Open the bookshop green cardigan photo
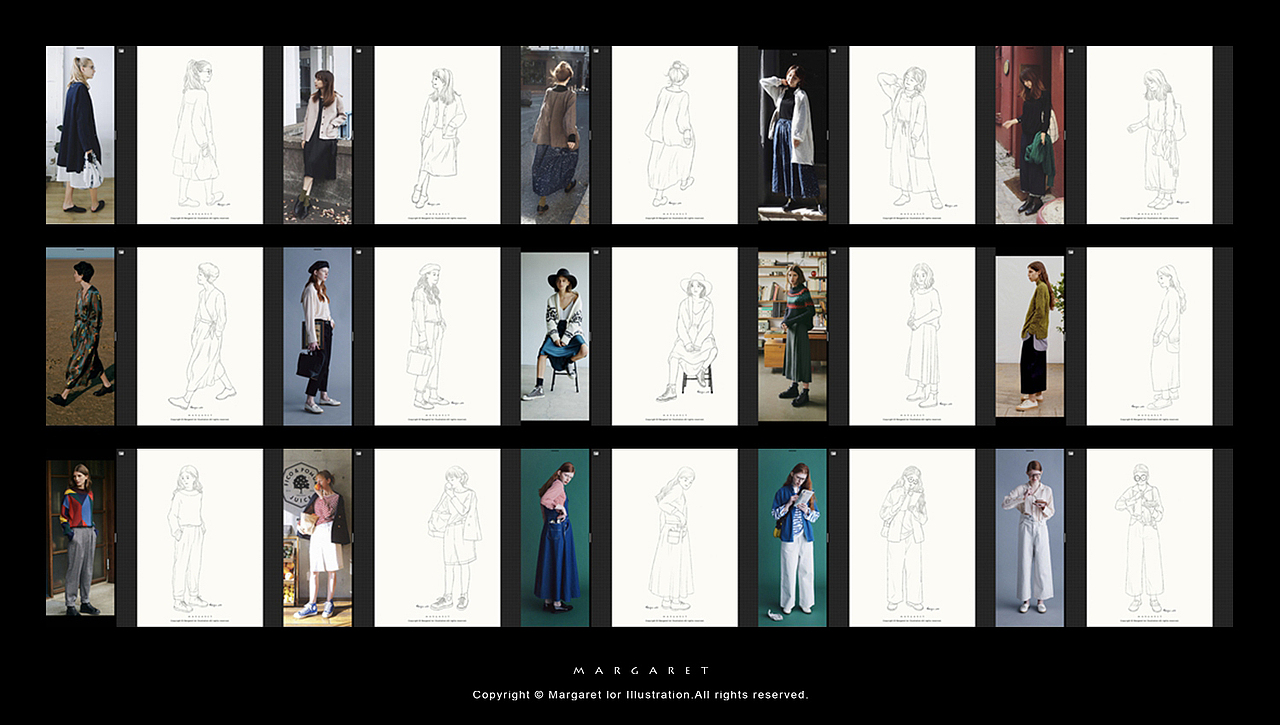Image resolution: width=1280 pixels, height=725 pixels. (x=793, y=335)
